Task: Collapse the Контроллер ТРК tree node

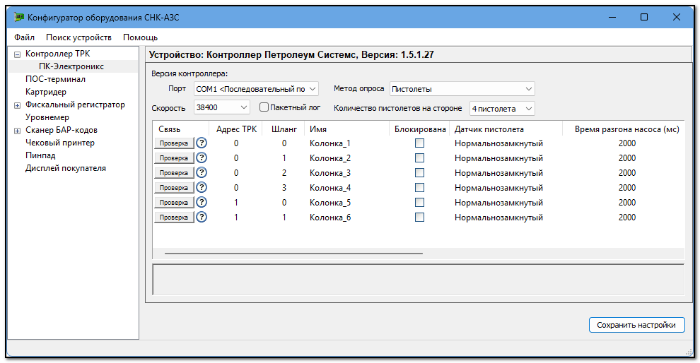Action: pyautogui.click(x=17, y=54)
